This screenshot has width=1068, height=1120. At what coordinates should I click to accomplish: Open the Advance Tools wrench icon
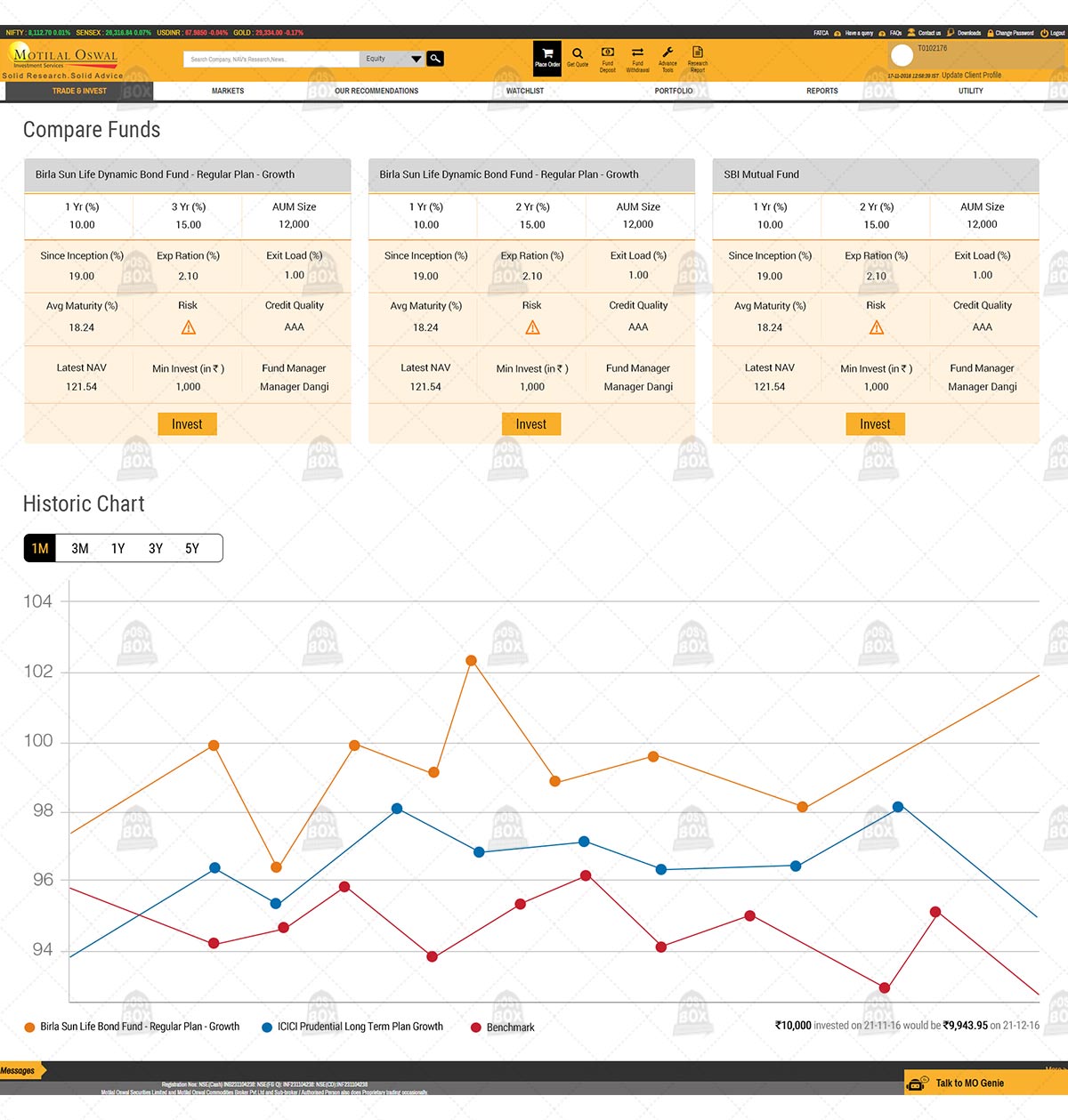click(667, 53)
